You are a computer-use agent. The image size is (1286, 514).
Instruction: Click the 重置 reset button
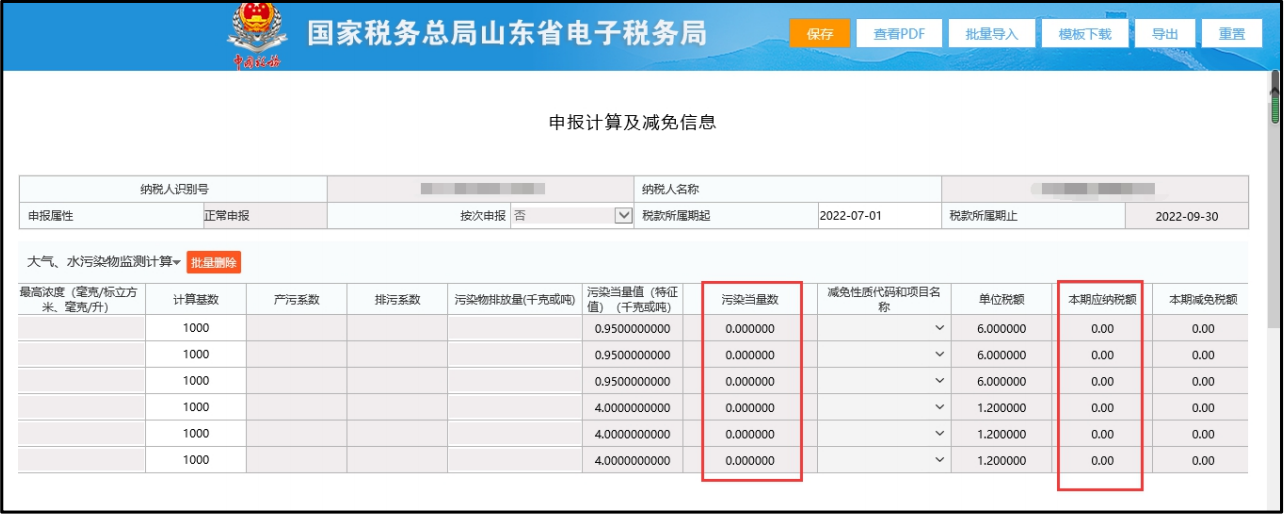[x=1231, y=33]
